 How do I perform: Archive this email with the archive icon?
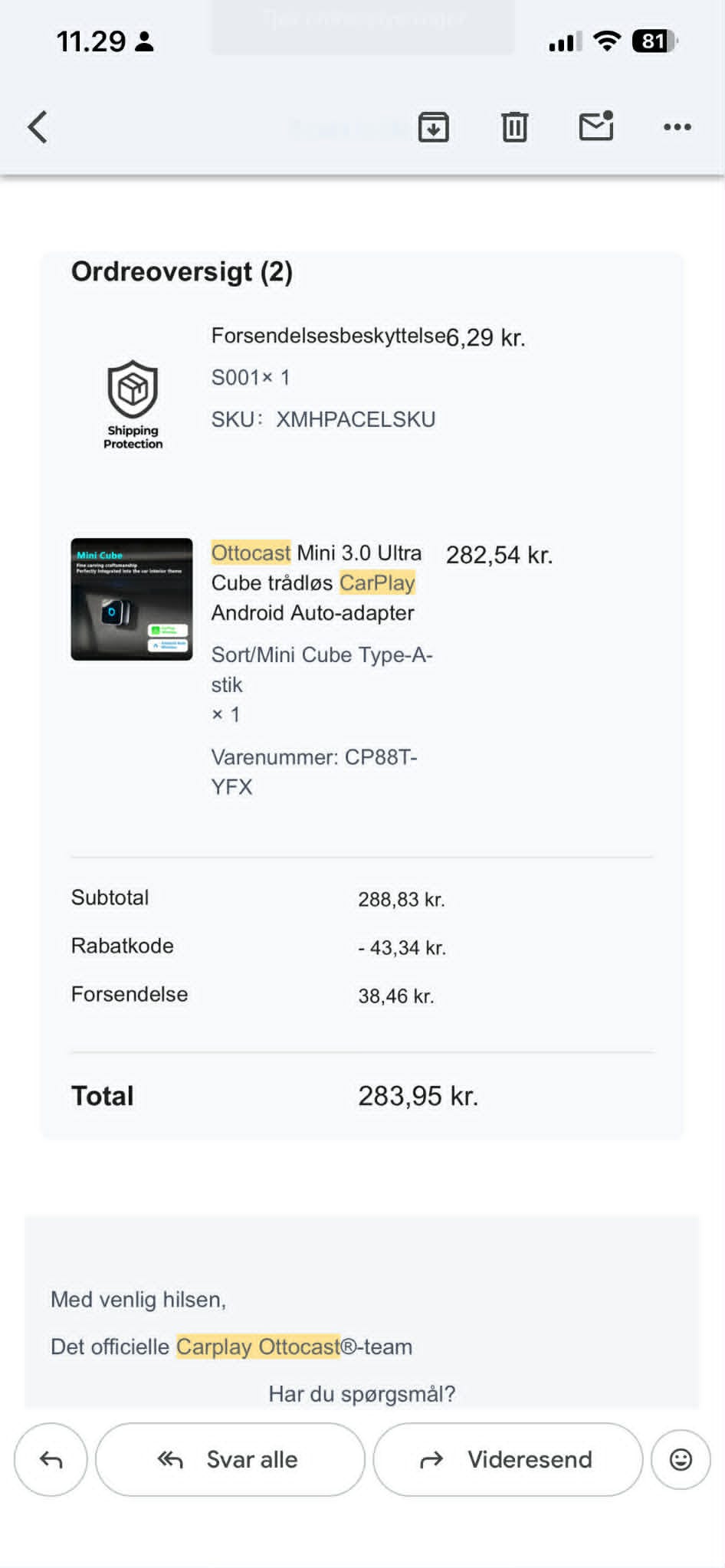click(x=434, y=127)
